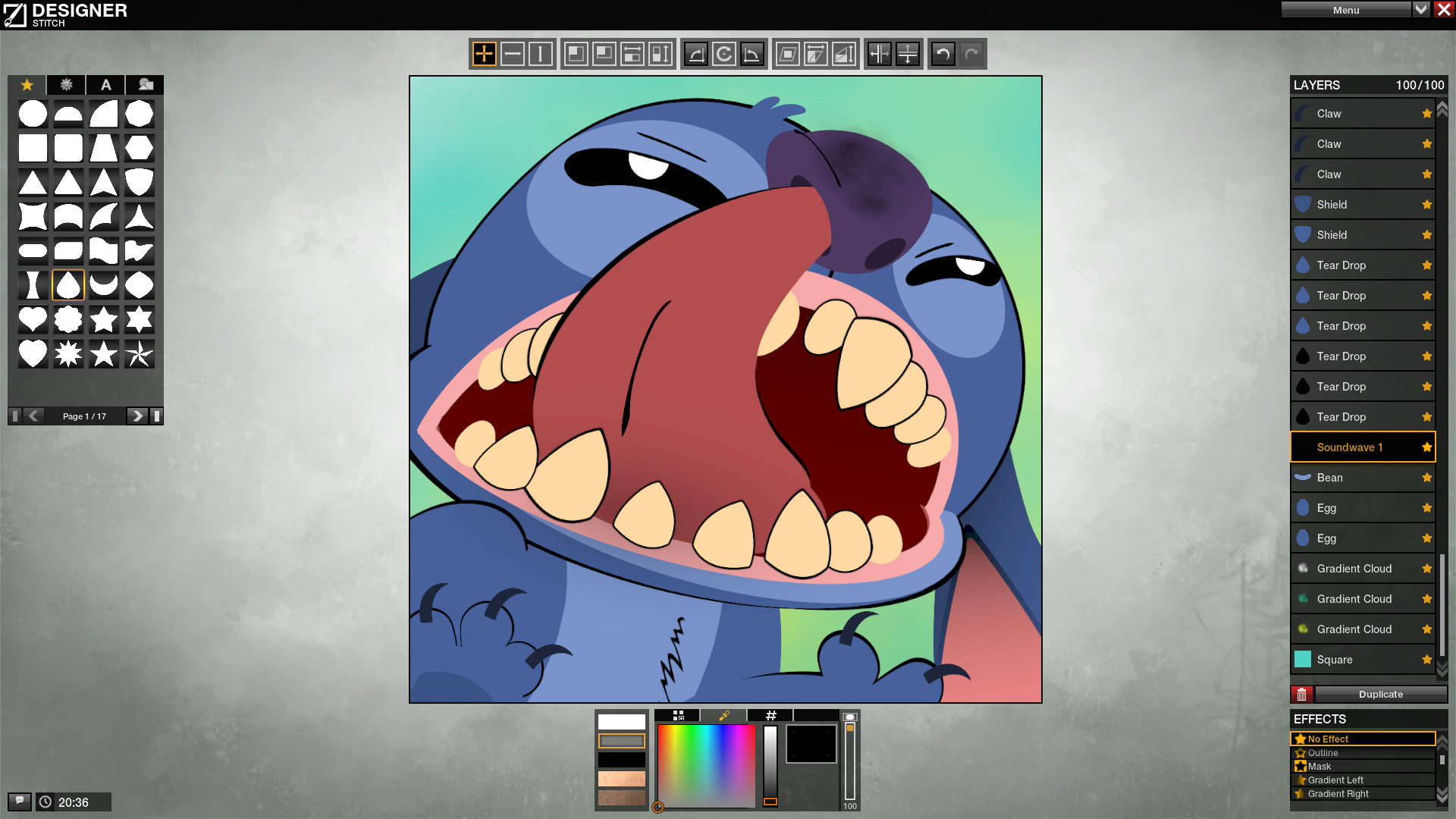Screen dimensions: 1456x819
Task: Switch to the text 'A' shapes tab
Action: 105,84
